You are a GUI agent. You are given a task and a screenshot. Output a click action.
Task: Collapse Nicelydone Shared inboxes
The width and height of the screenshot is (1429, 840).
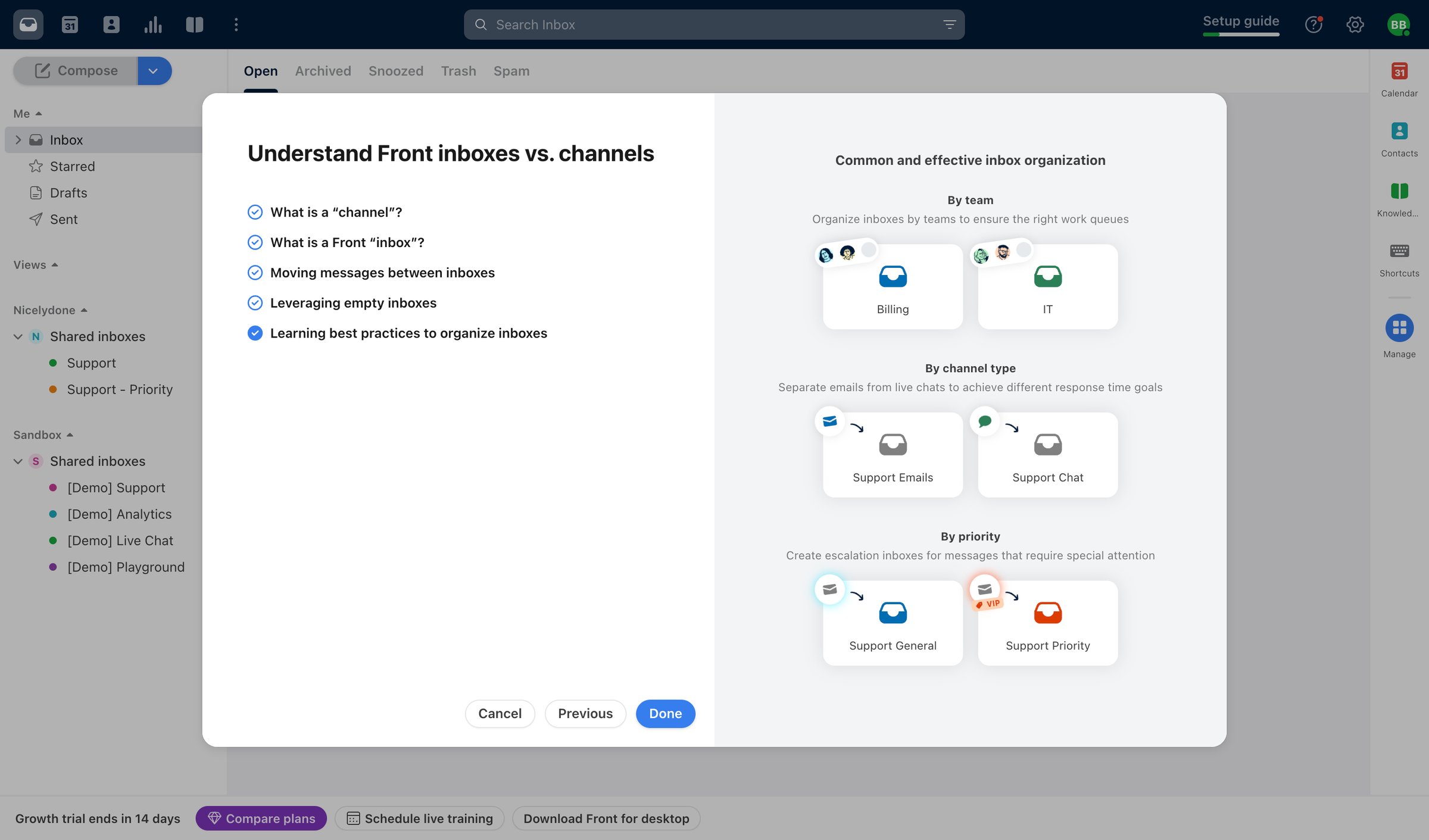[x=18, y=336]
